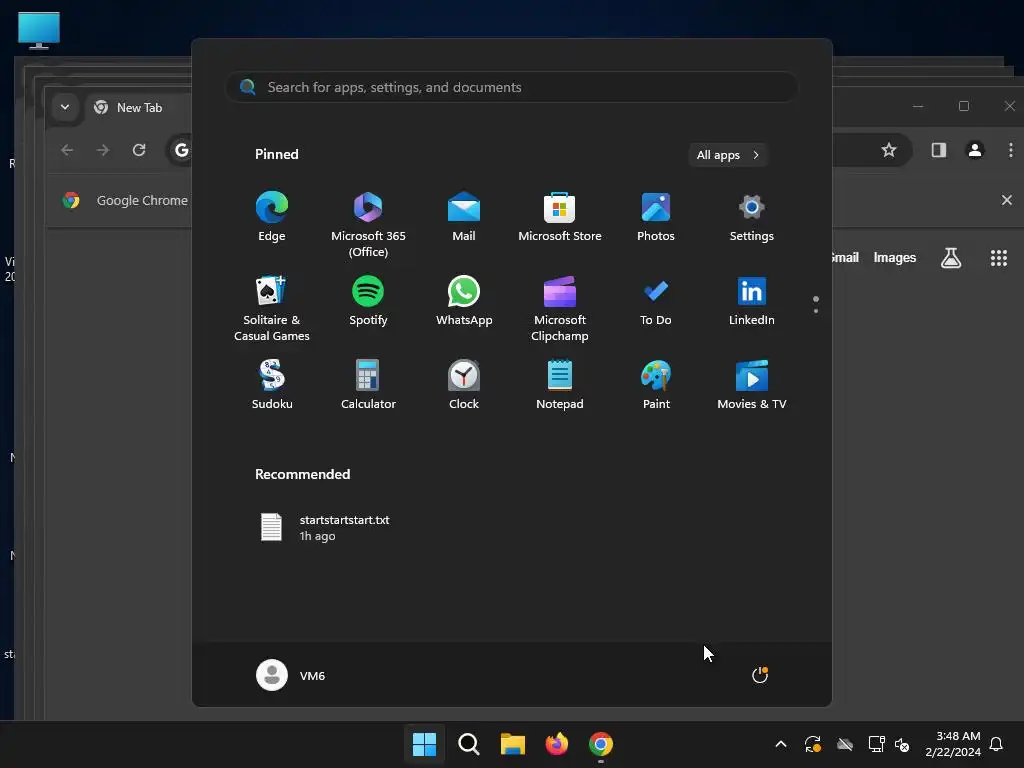Open the Clock app
This screenshot has height=768, width=1024.
[x=464, y=385]
